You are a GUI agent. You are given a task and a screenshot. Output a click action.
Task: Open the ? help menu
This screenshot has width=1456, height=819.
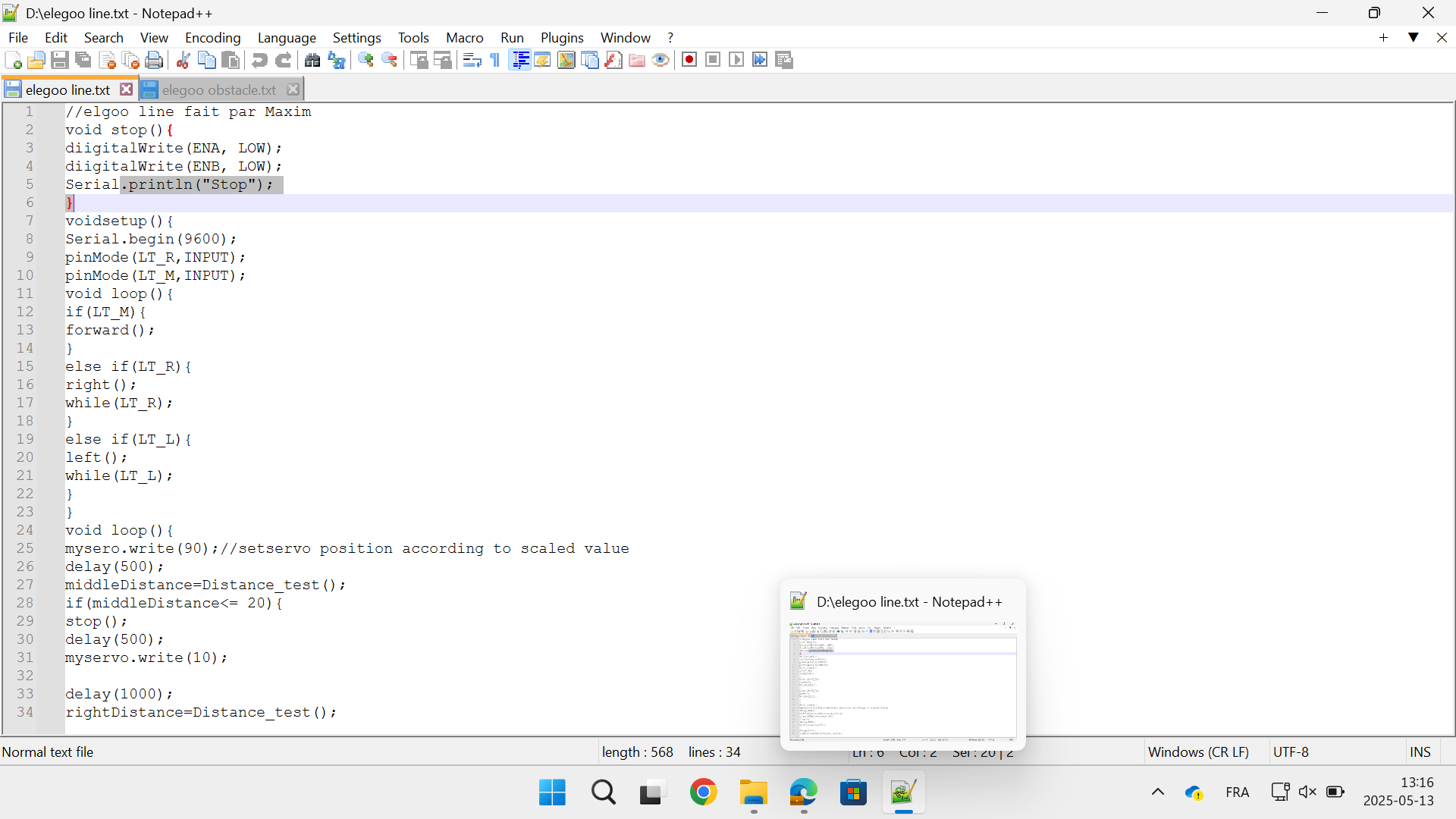670,37
